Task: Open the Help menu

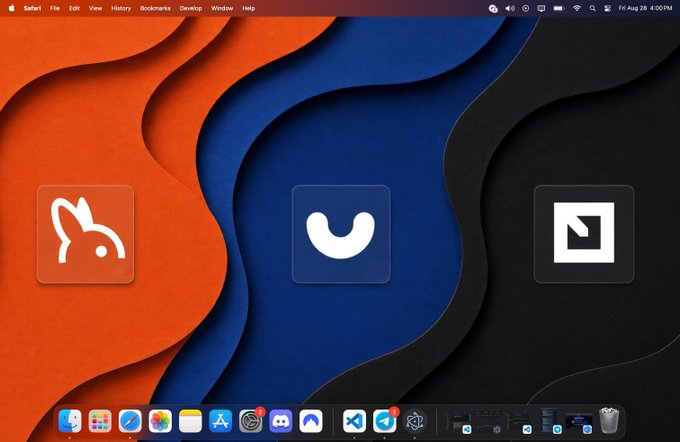Action: click(x=248, y=8)
